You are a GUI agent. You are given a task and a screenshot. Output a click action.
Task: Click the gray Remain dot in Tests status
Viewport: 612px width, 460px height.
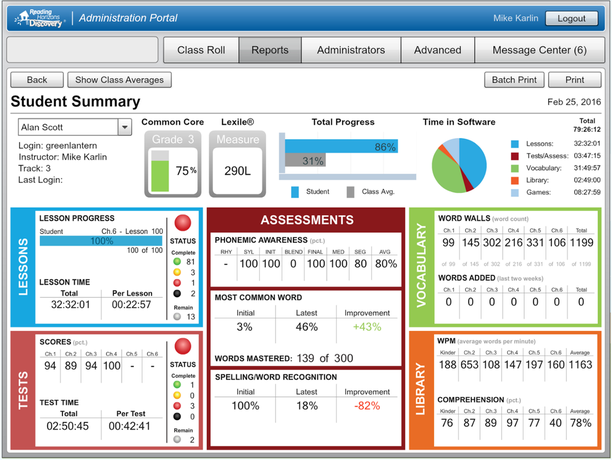click(x=176, y=437)
